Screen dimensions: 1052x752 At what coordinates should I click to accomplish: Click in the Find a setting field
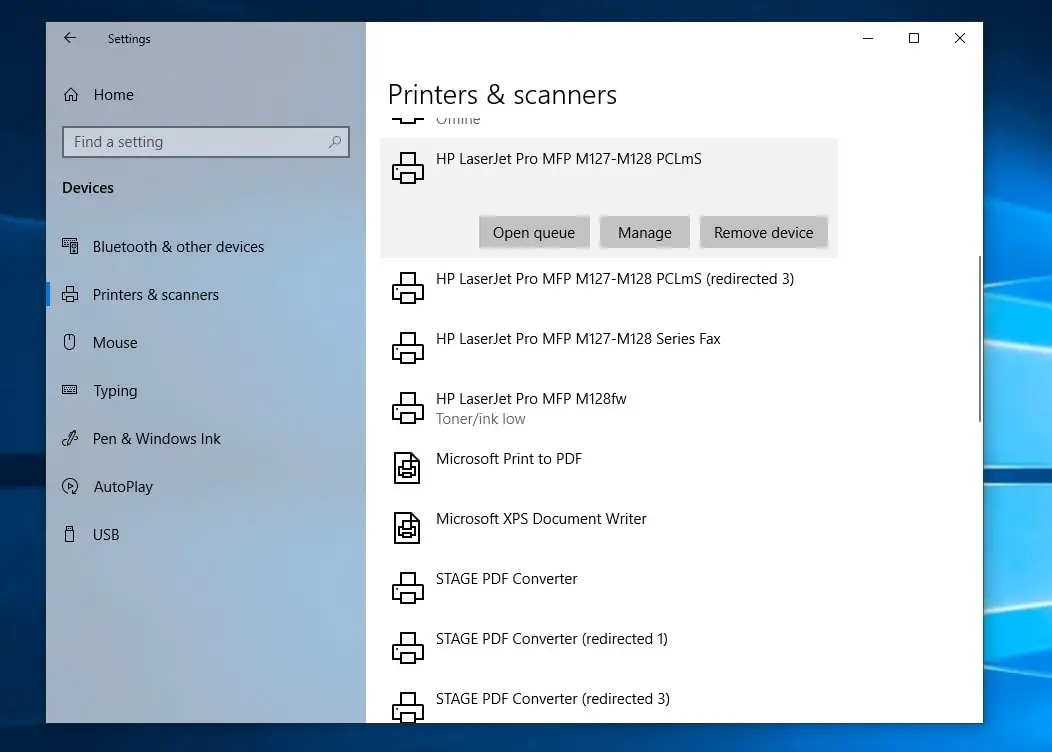206,142
